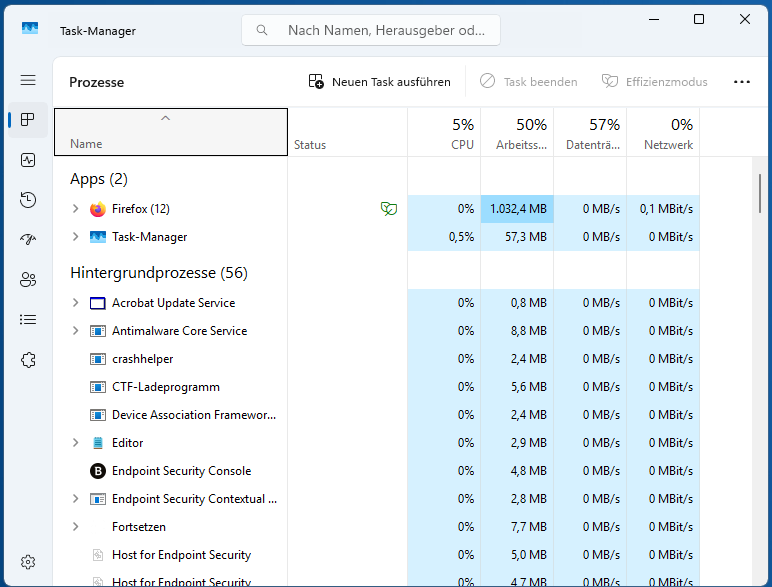
Task: Sort by the Status column header
Action: [348, 132]
